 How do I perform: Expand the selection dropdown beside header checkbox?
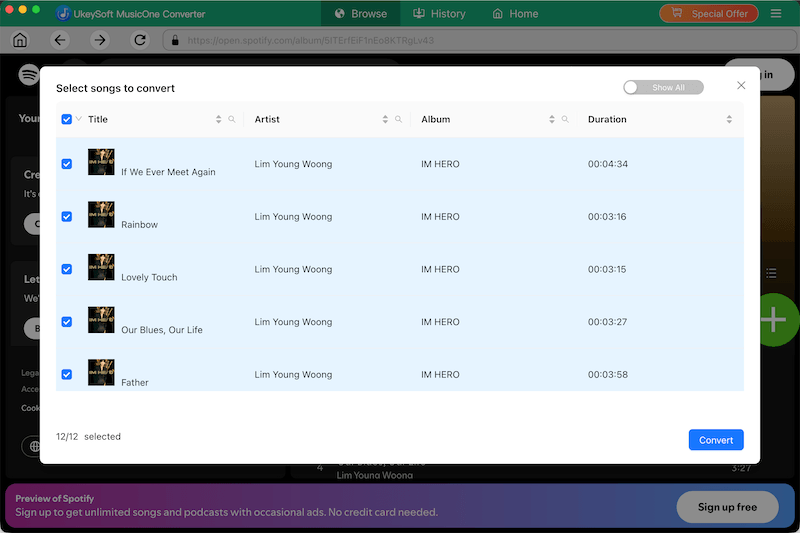point(79,119)
